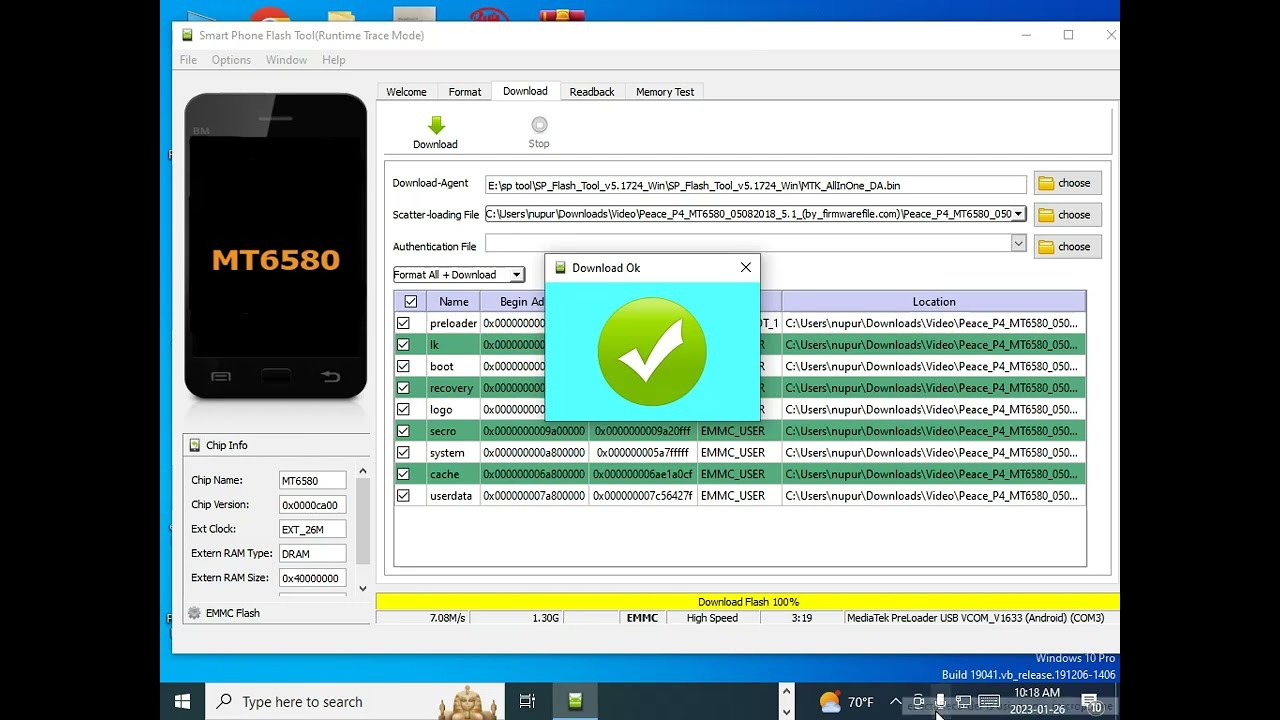The height and width of the screenshot is (720, 1280).
Task: Open the Windows Start menu
Action: 182,702
